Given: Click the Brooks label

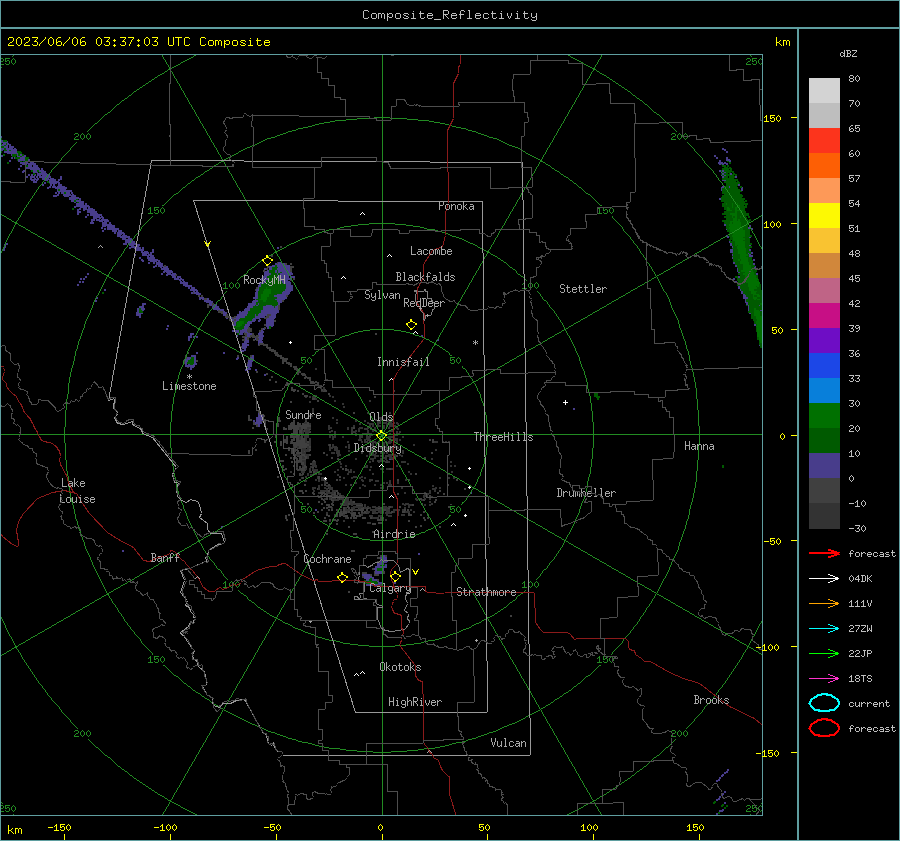Looking at the screenshot, I should pyautogui.click(x=711, y=700).
